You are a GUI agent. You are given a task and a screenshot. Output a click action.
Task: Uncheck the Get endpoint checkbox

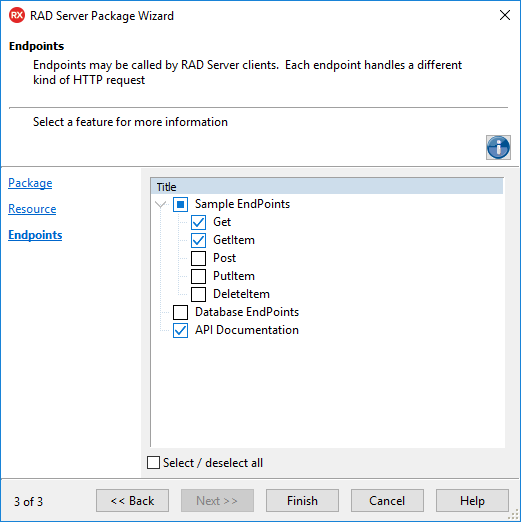(x=198, y=222)
